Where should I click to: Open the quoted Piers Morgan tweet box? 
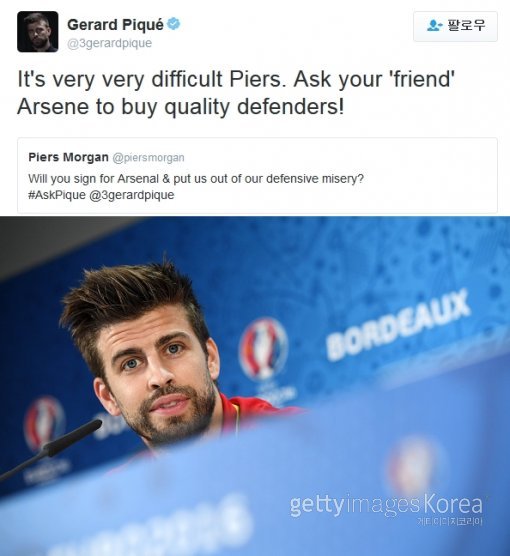[x=257, y=176]
